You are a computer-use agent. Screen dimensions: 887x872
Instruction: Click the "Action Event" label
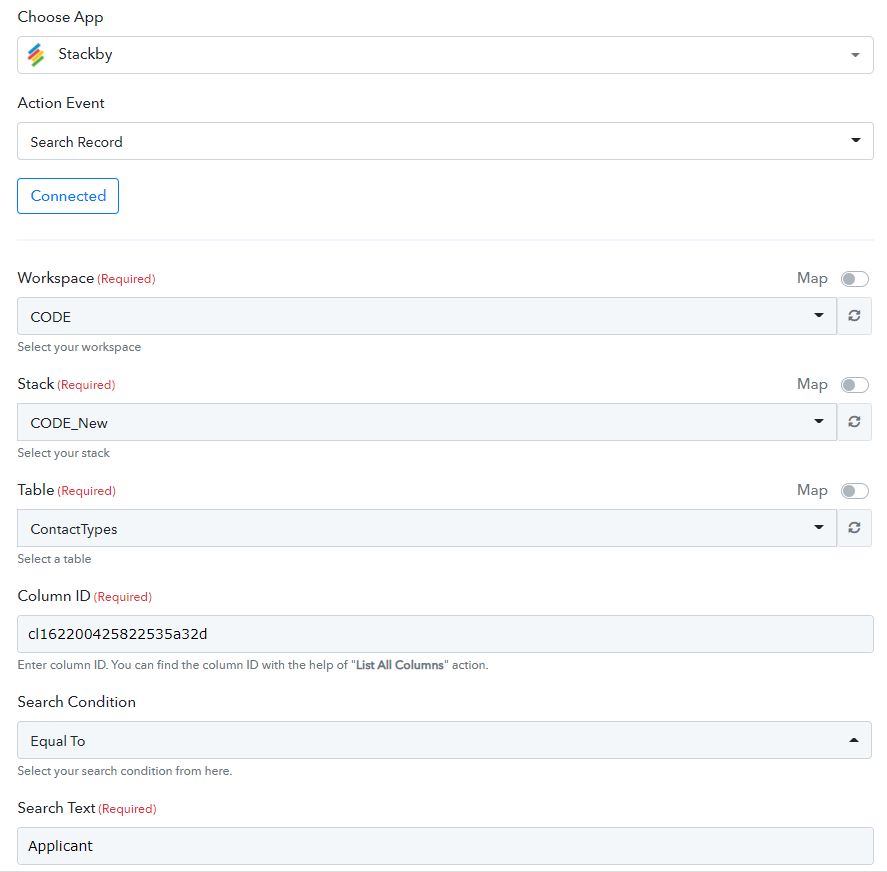[61, 103]
